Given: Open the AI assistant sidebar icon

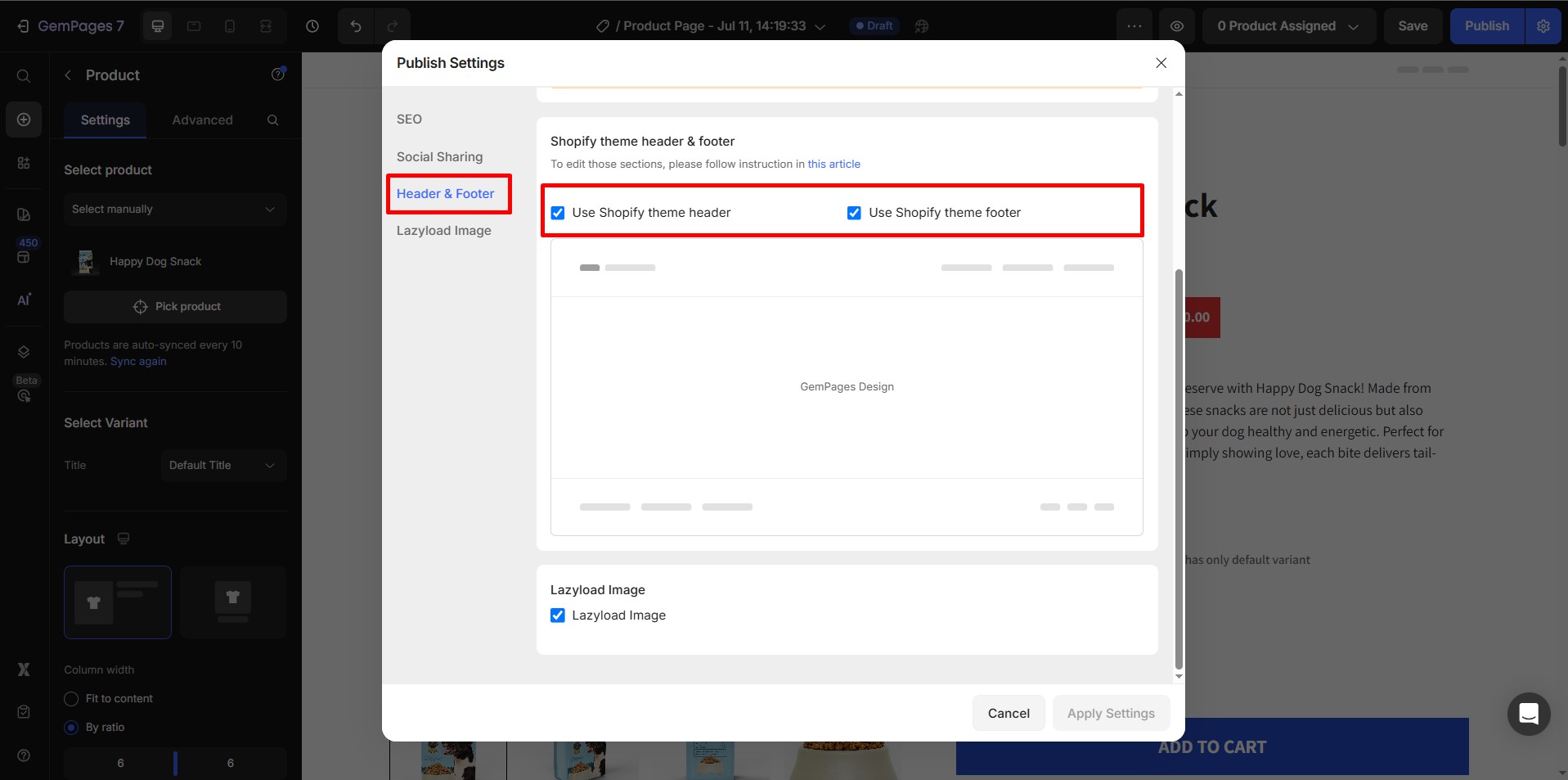Looking at the screenshot, I should point(24,300).
